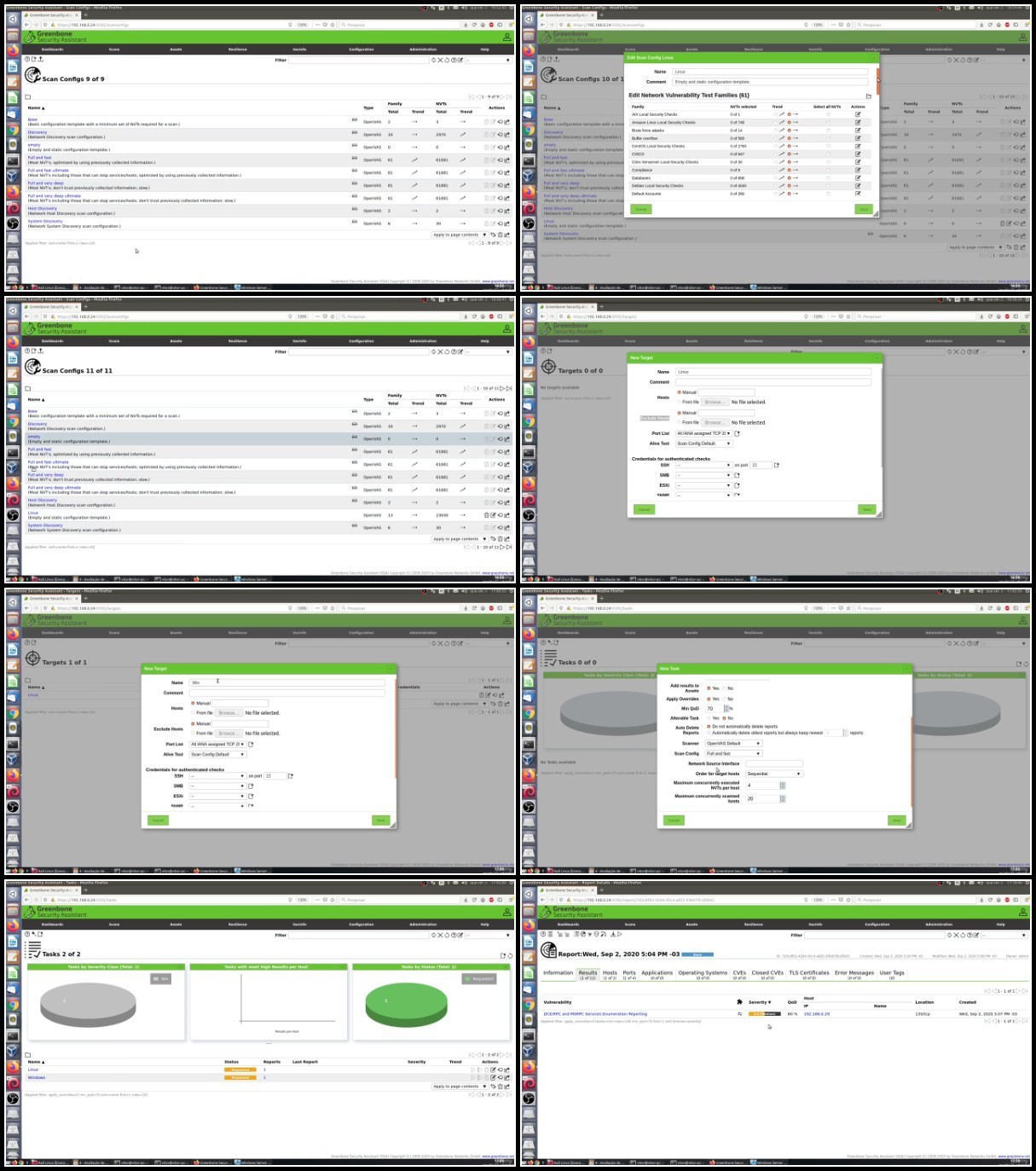Viewport: 1036px width, 1171px height.
Task: Open the Port List dropdown in the Linux New Target dialog
Action: pyautogui.click(x=703, y=433)
